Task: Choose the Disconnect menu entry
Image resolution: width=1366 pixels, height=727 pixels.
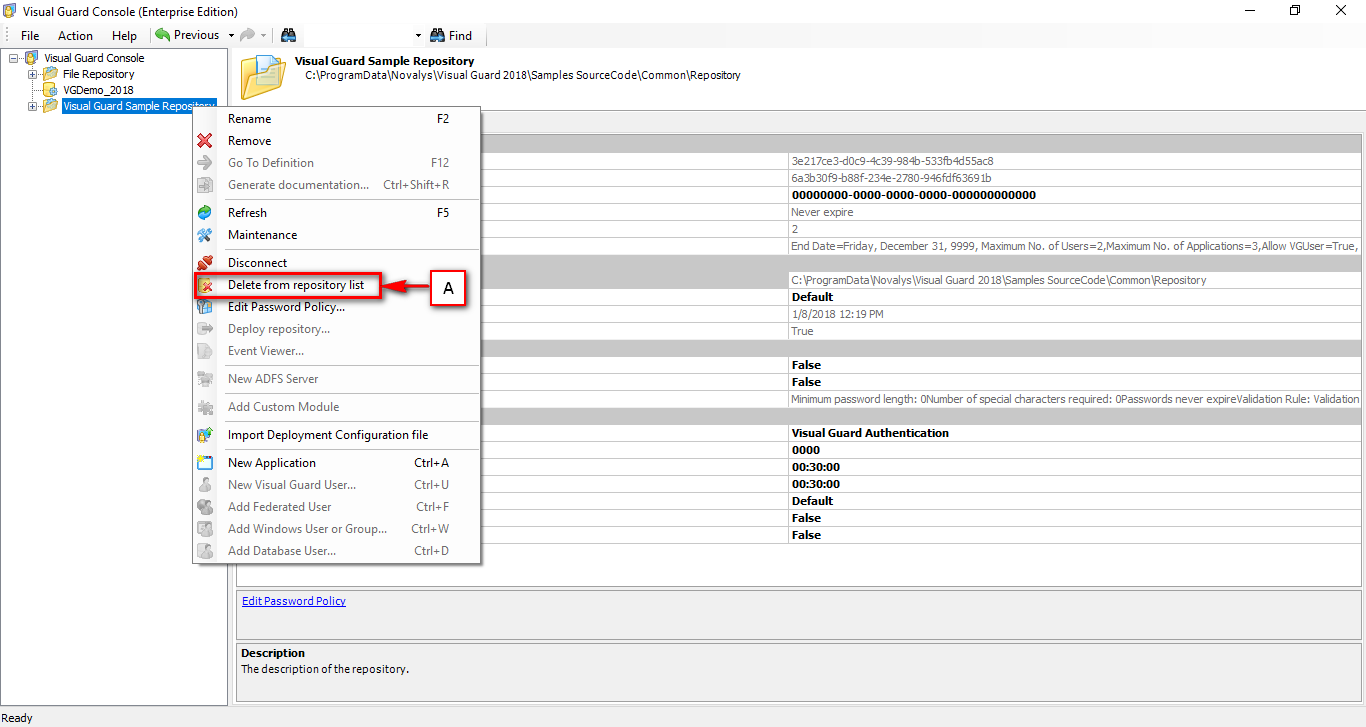Action: [337, 263]
